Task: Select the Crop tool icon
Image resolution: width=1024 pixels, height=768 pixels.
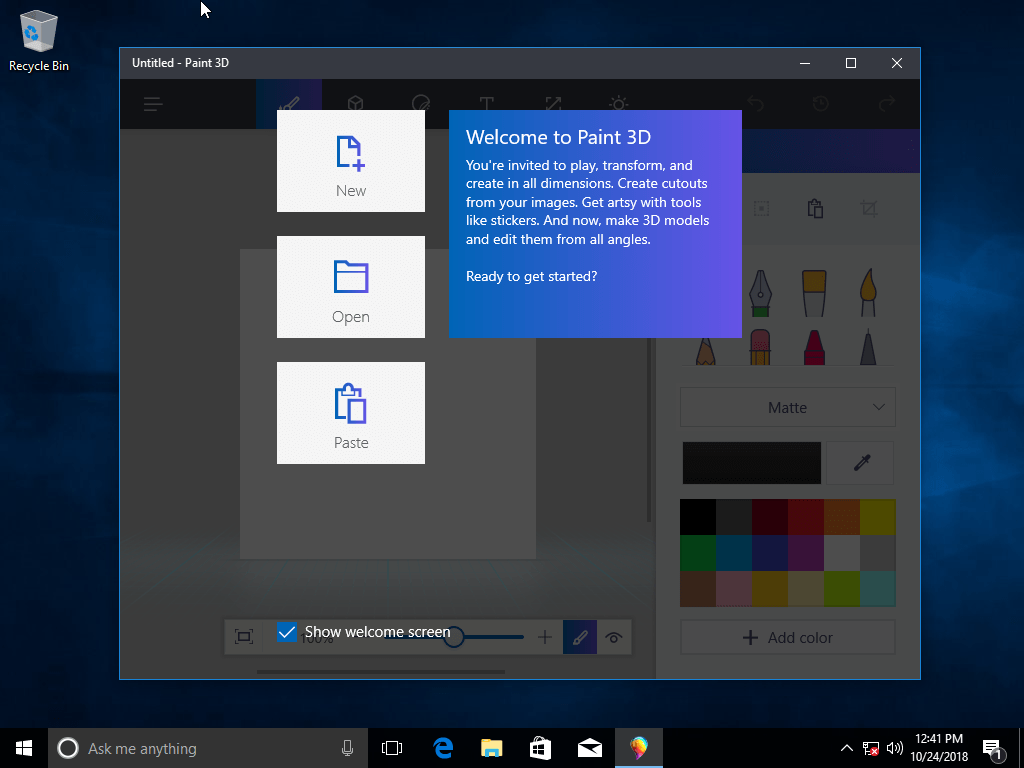Action: pyautogui.click(x=869, y=209)
